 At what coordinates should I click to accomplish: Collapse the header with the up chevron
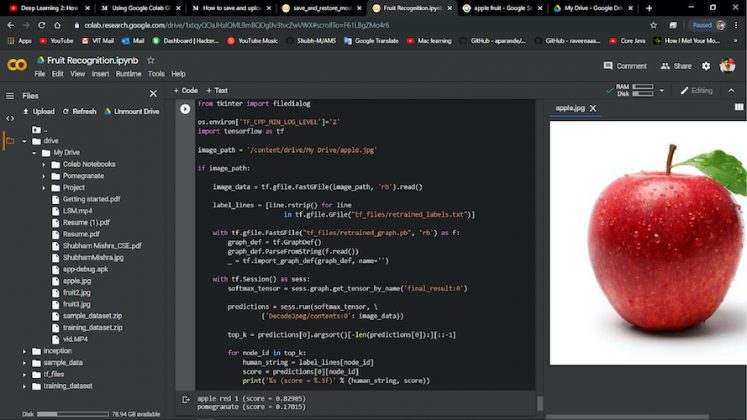point(733,90)
